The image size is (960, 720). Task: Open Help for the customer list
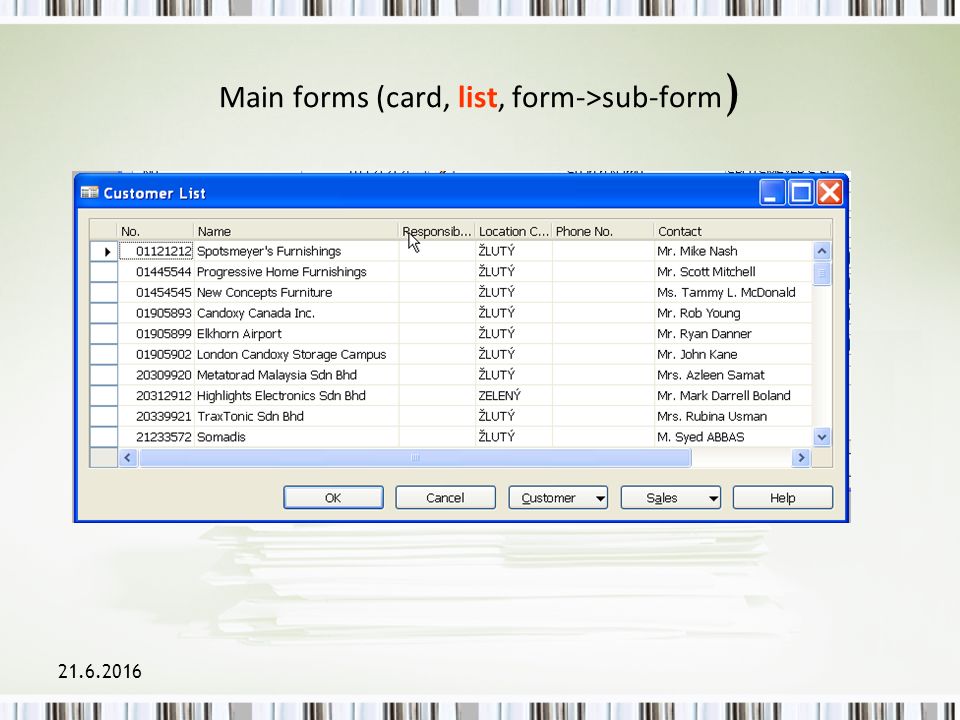click(782, 498)
